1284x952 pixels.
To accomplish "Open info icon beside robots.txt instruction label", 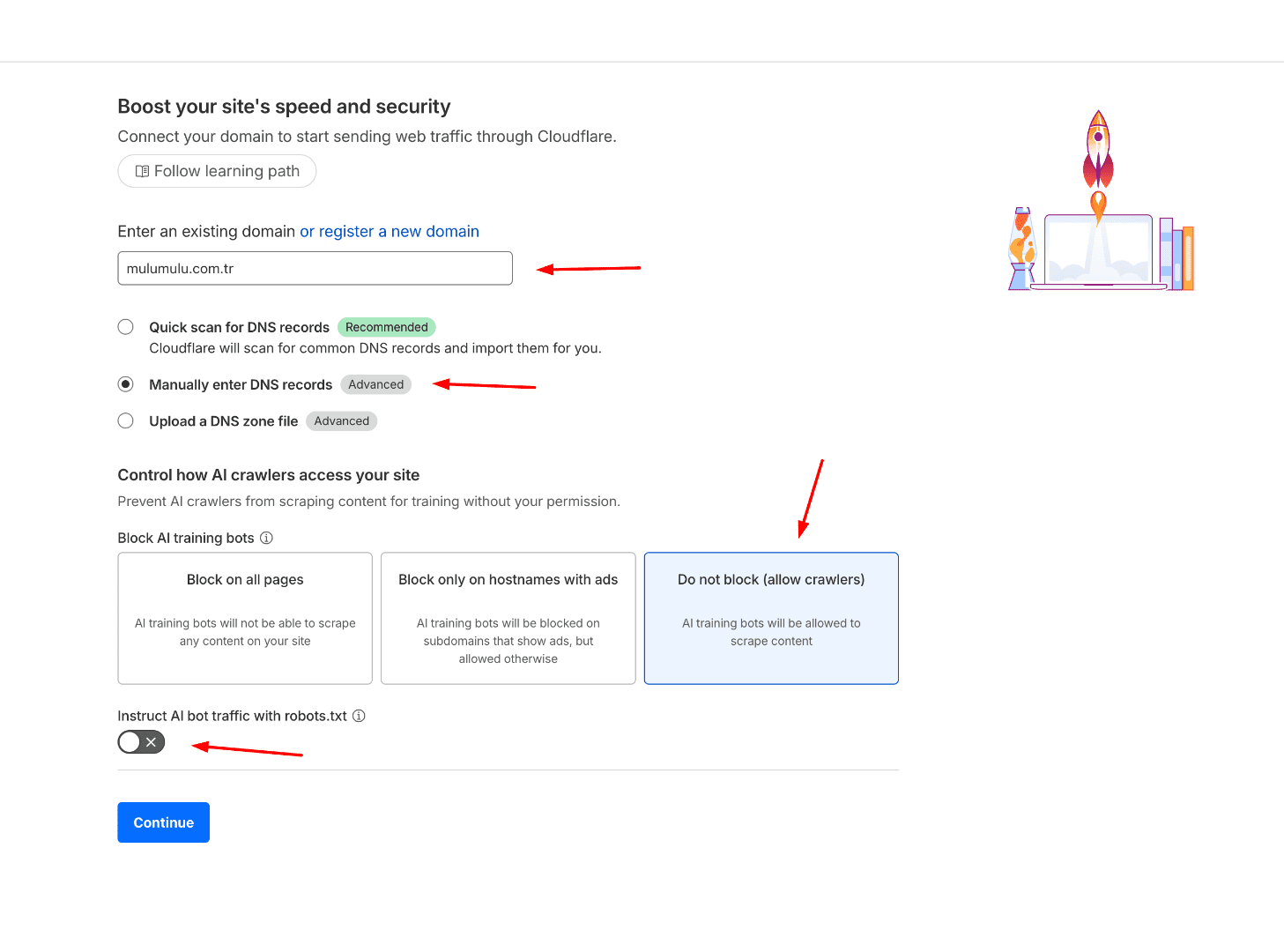I will [359, 716].
